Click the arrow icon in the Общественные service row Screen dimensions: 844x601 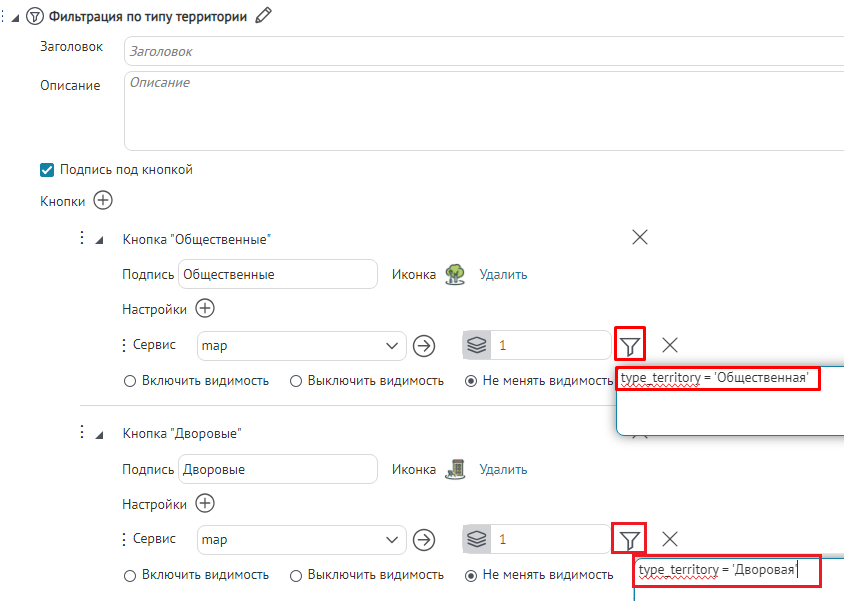(x=425, y=345)
